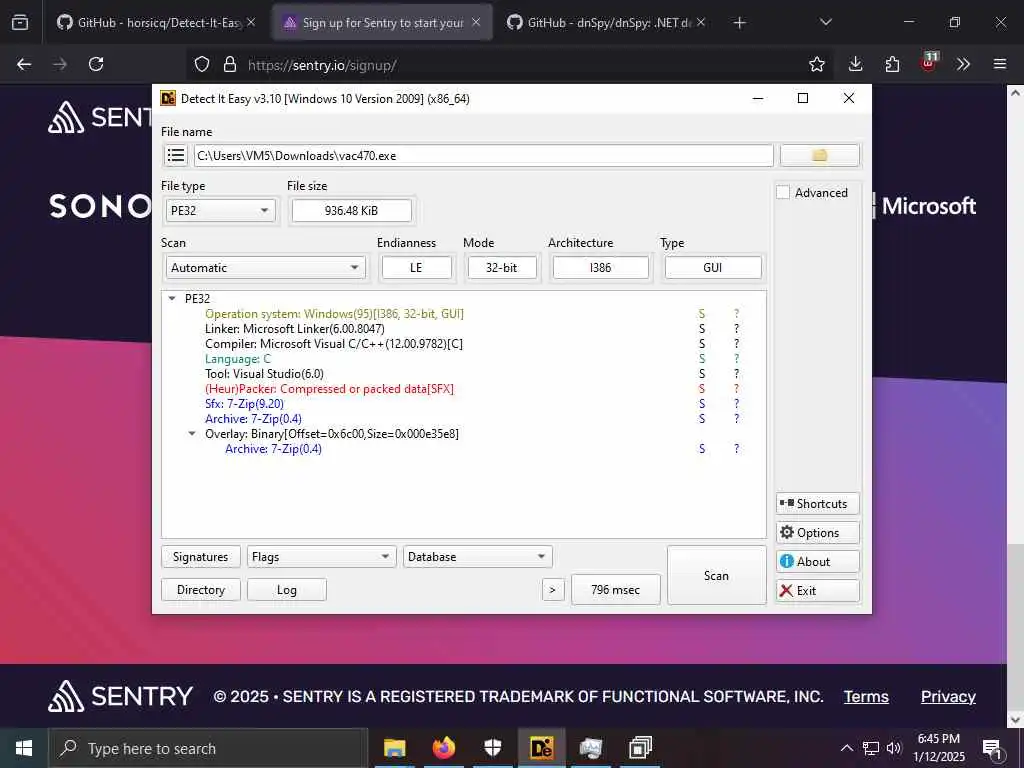
Task: Show more toolbar items chevron
Action: point(963,64)
